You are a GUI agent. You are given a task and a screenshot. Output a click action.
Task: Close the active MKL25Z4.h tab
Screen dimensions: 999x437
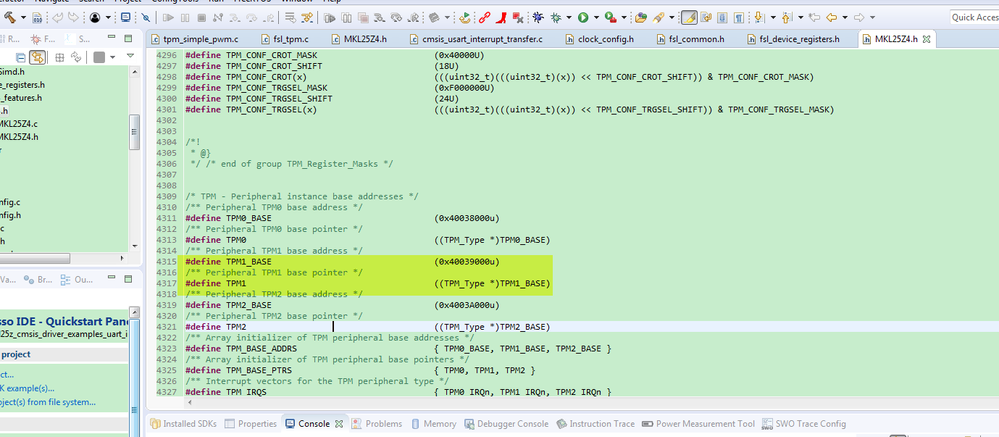(x=926, y=39)
